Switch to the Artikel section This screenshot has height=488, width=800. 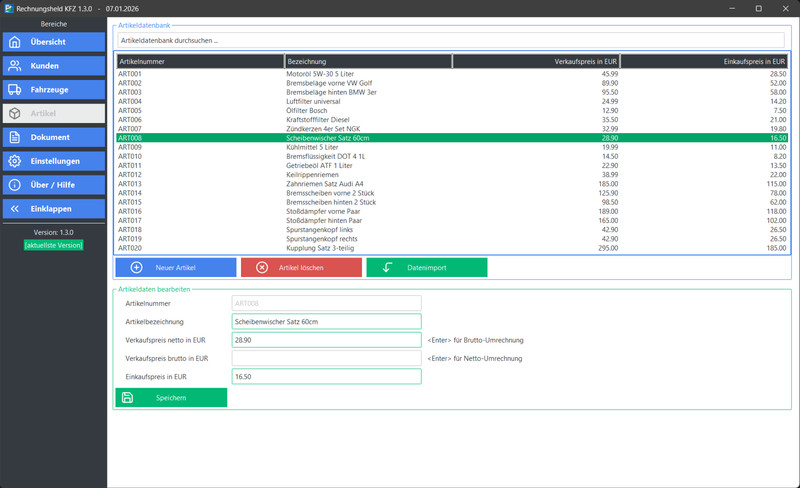coord(54,113)
